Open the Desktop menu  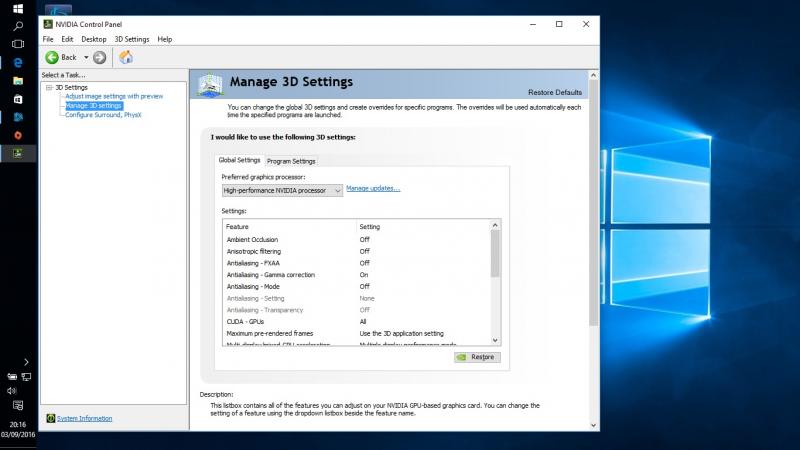pyautogui.click(x=93, y=39)
